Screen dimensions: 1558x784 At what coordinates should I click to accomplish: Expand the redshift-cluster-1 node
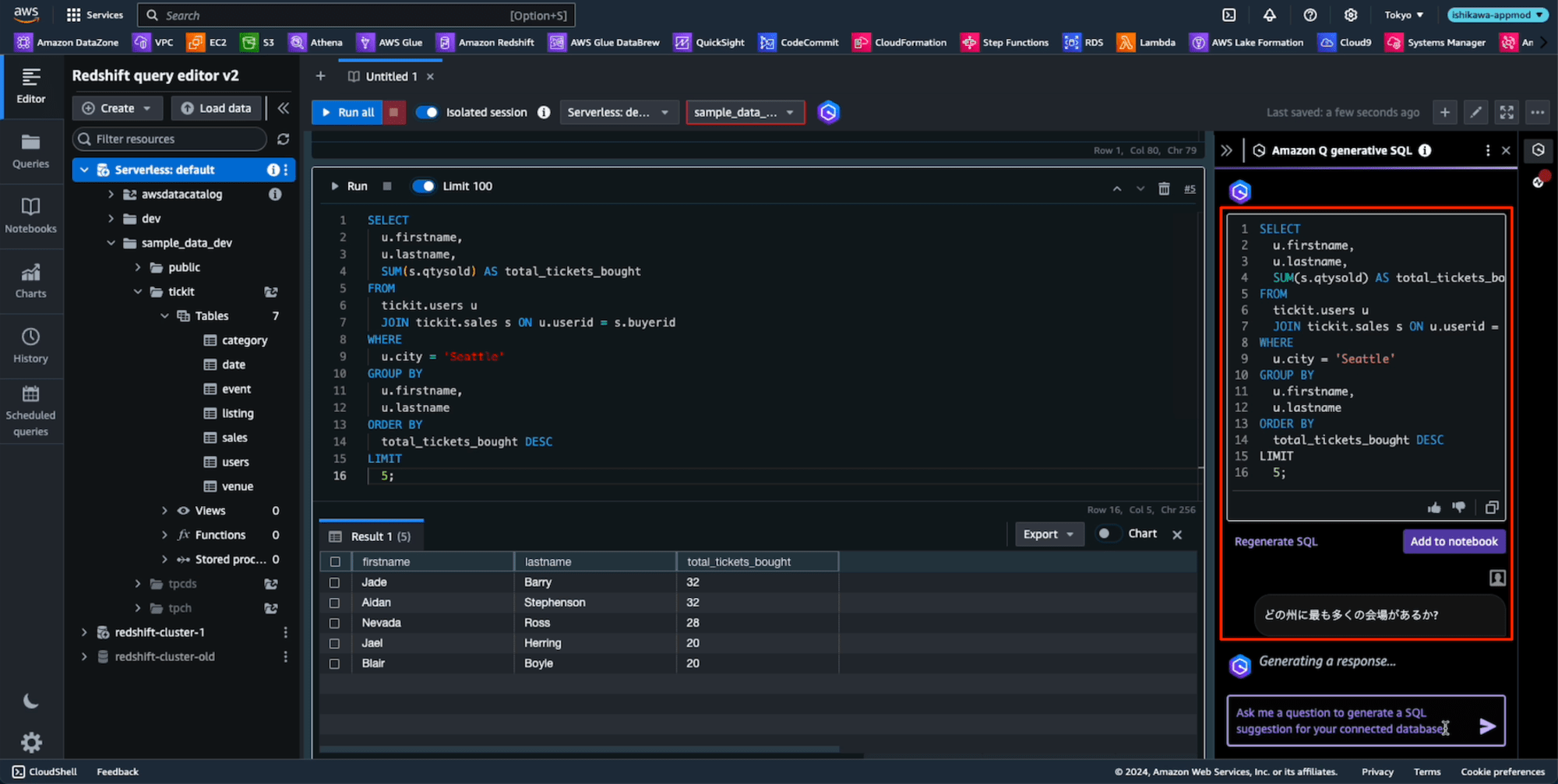tap(84, 632)
